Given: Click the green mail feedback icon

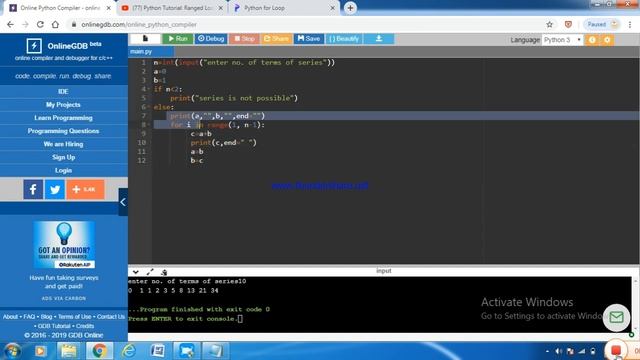Looking at the screenshot, I should (616, 317).
